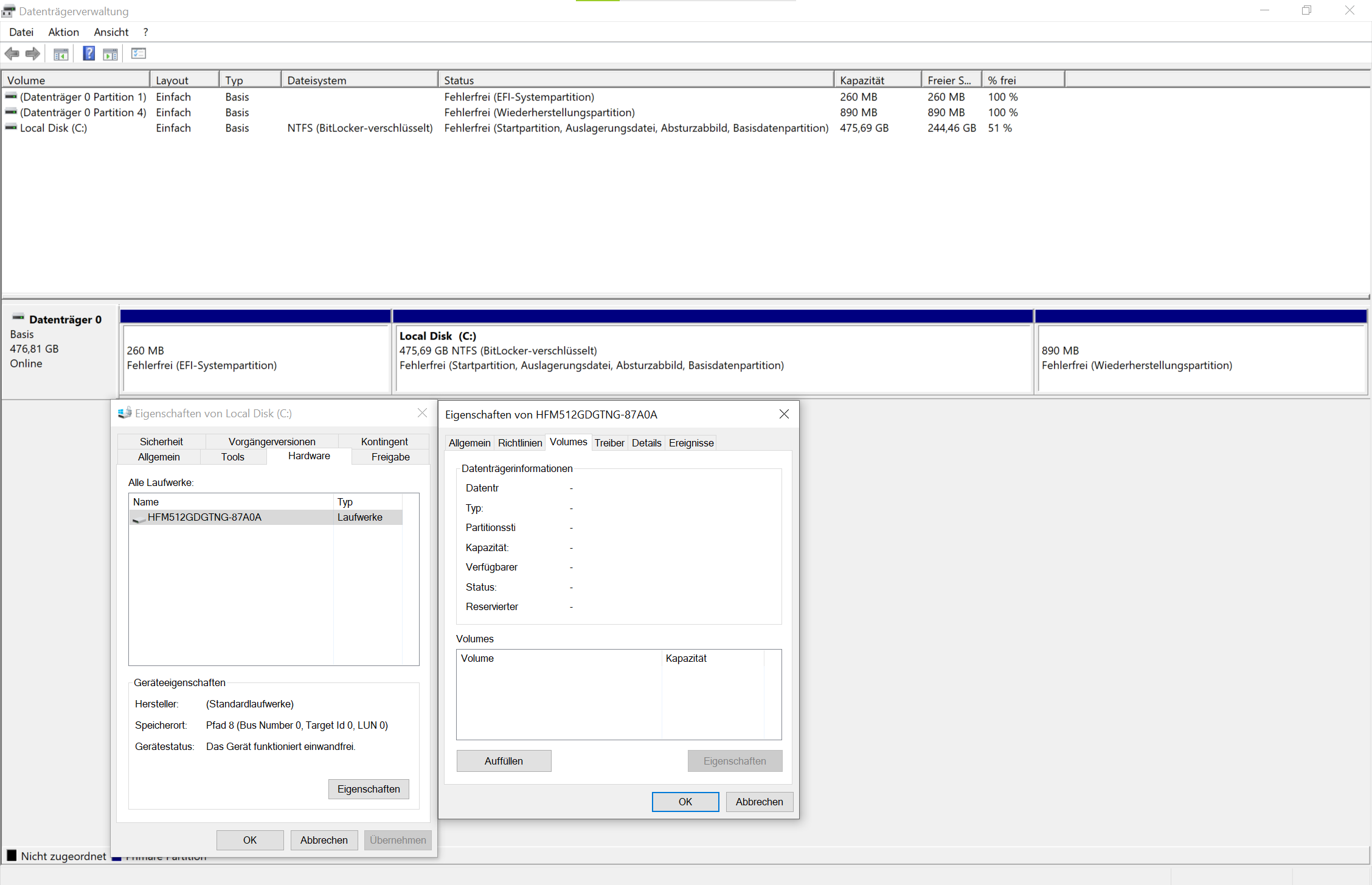
Task: Close the HFM512GDGTNG-87A0A properties dialog
Action: click(x=784, y=414)
